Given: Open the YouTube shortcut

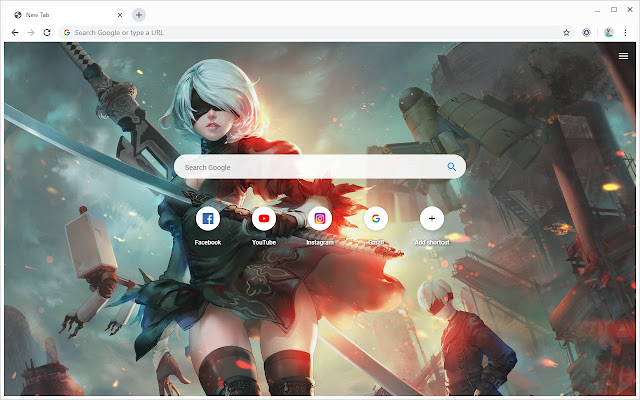Looking at the screenshot, I should [264, 219].
